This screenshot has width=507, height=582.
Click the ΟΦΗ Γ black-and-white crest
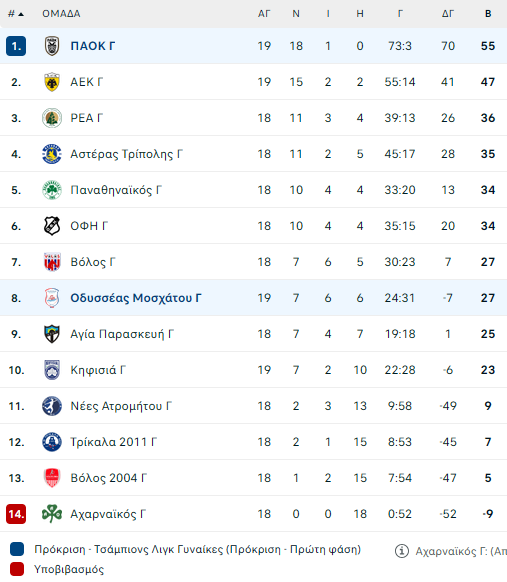pos(52,226)
